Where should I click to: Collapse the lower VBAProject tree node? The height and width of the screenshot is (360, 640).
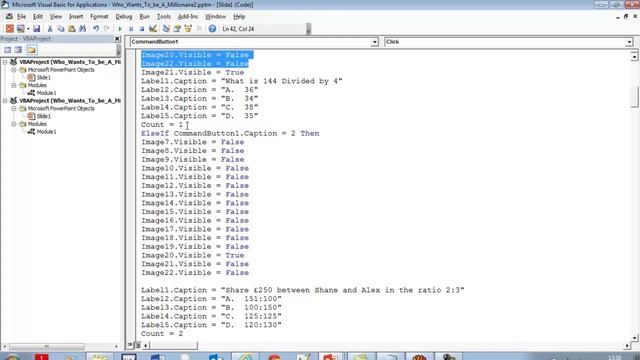(x=5, y=100)
